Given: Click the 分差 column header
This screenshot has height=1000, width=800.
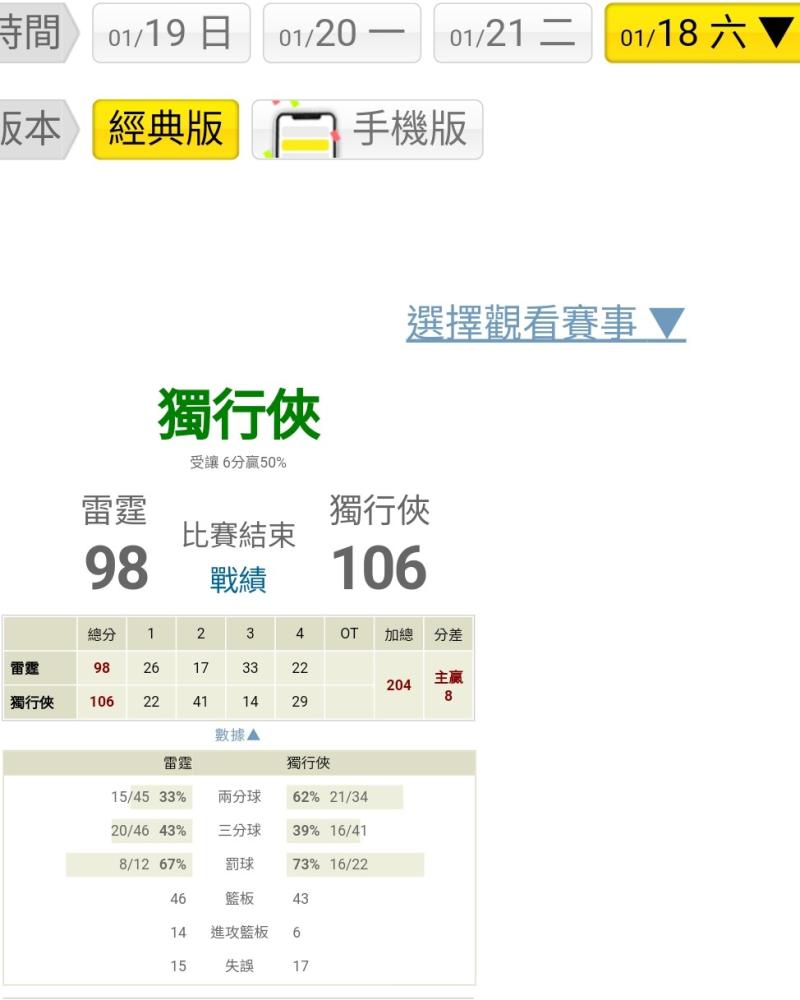Looking at the screenshot, I should pos(448,634).
